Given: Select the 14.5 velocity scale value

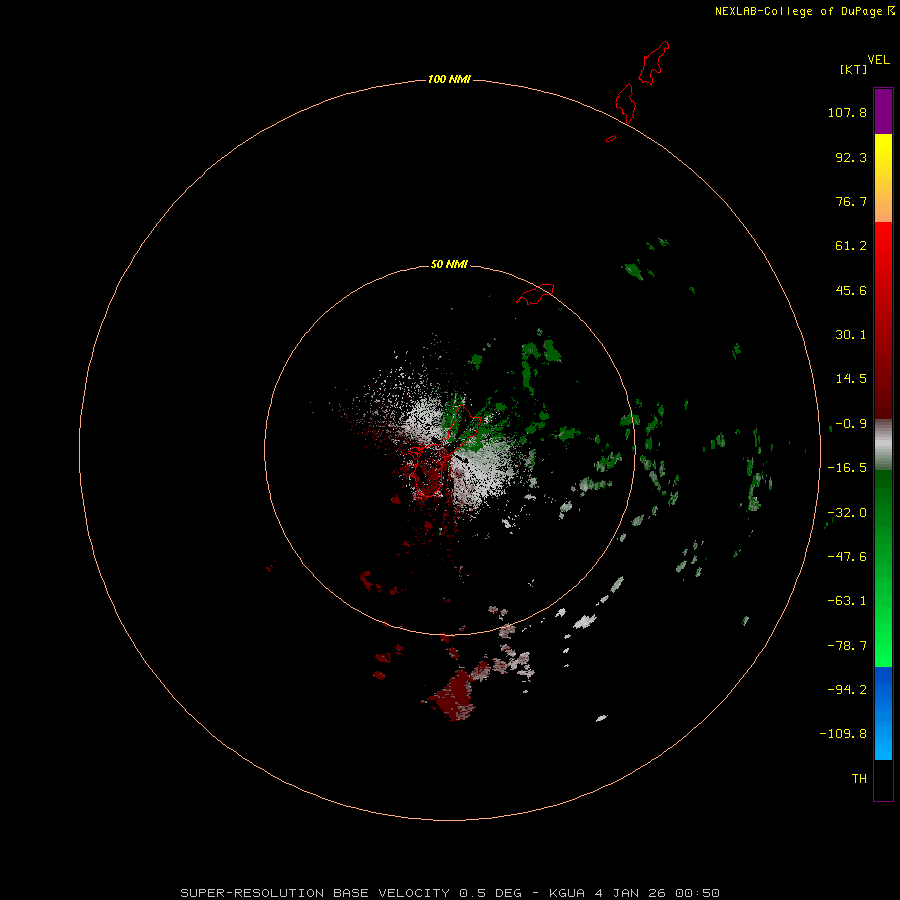Looking at the screenshot, I should [851, 379].
